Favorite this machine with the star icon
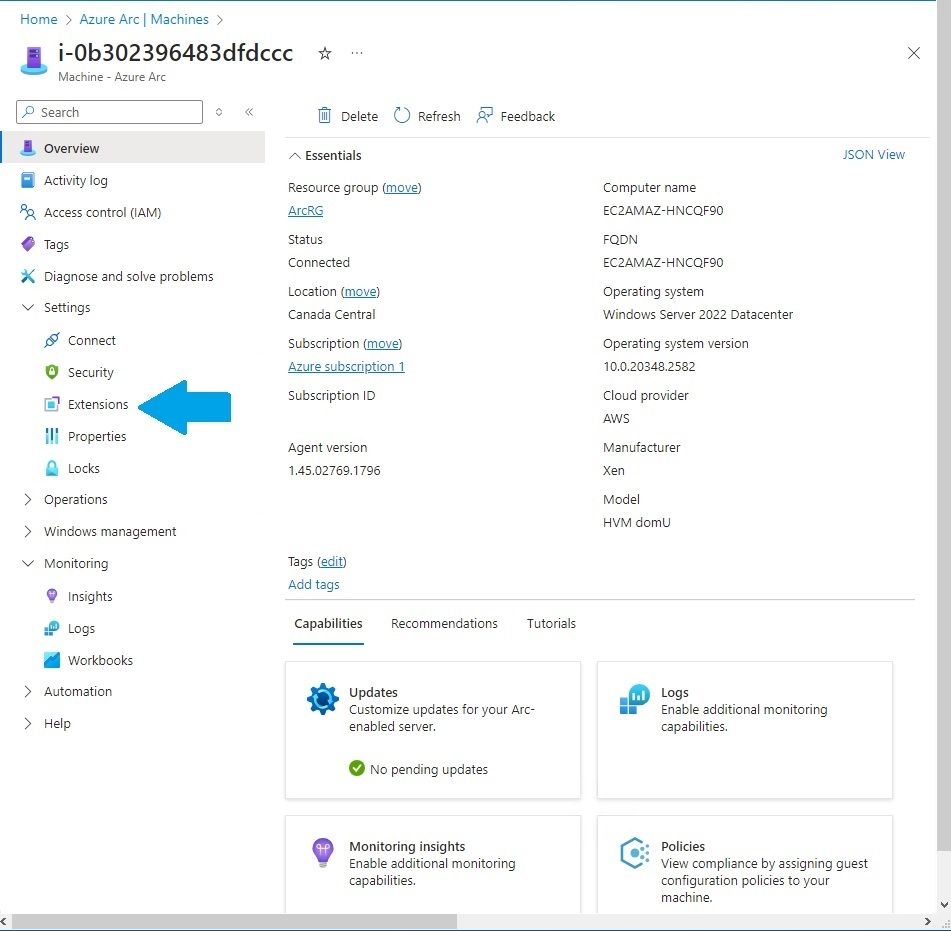The image size is (951, 931). pos(325,53)
